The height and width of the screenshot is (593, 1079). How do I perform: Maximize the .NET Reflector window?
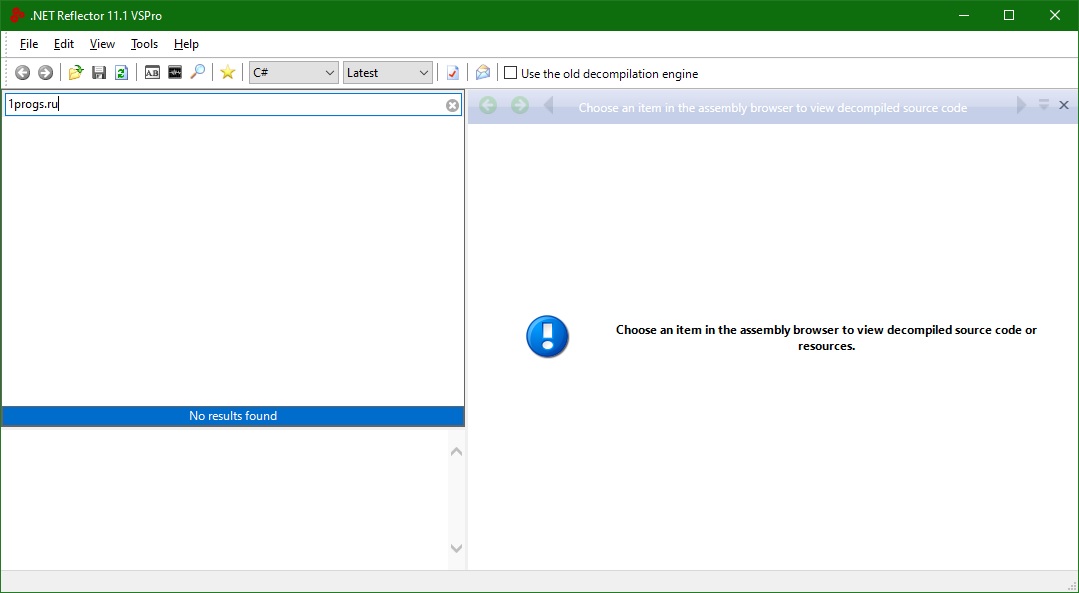tap(1009, 15)
